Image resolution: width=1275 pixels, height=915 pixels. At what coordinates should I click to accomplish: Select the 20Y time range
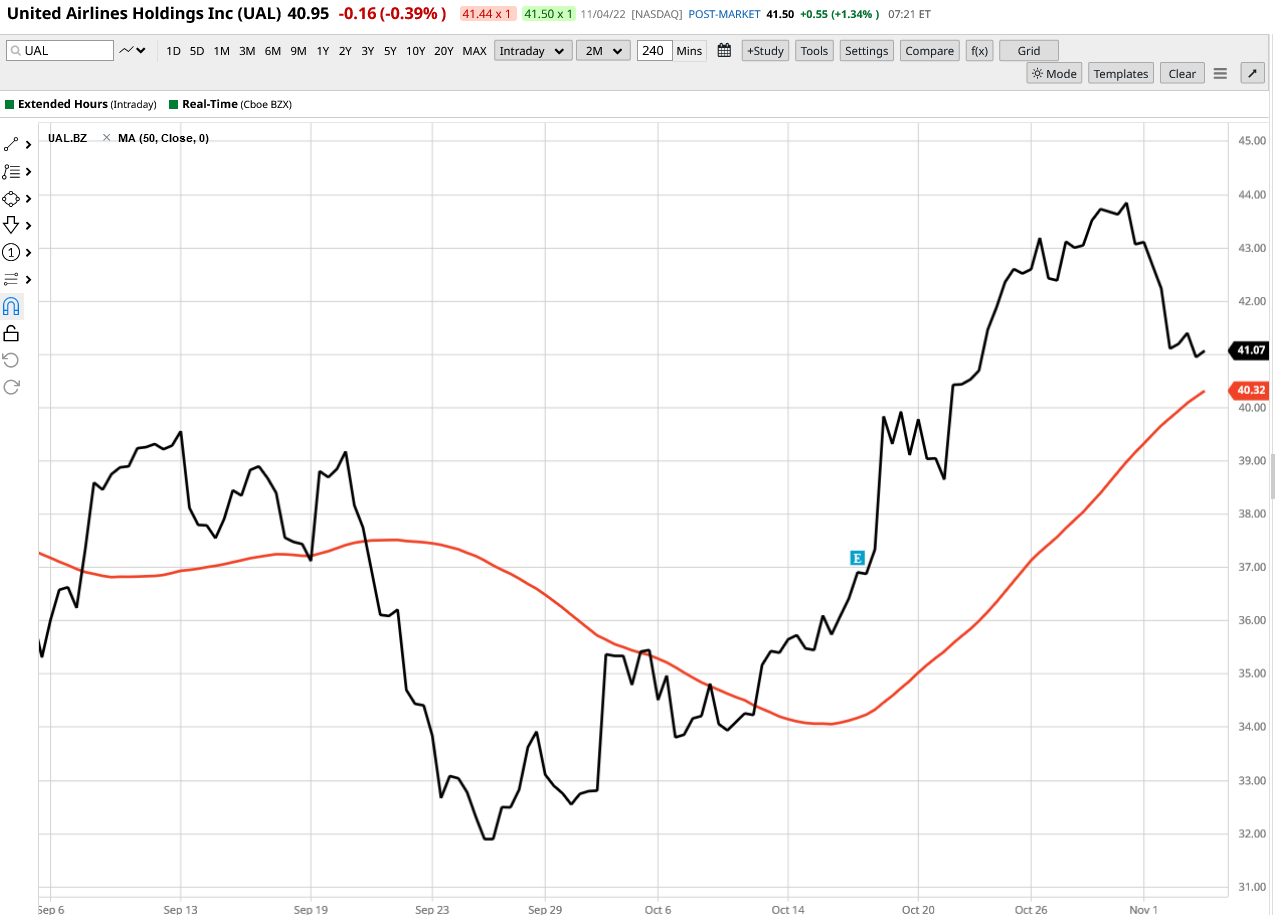click(444, 50)
